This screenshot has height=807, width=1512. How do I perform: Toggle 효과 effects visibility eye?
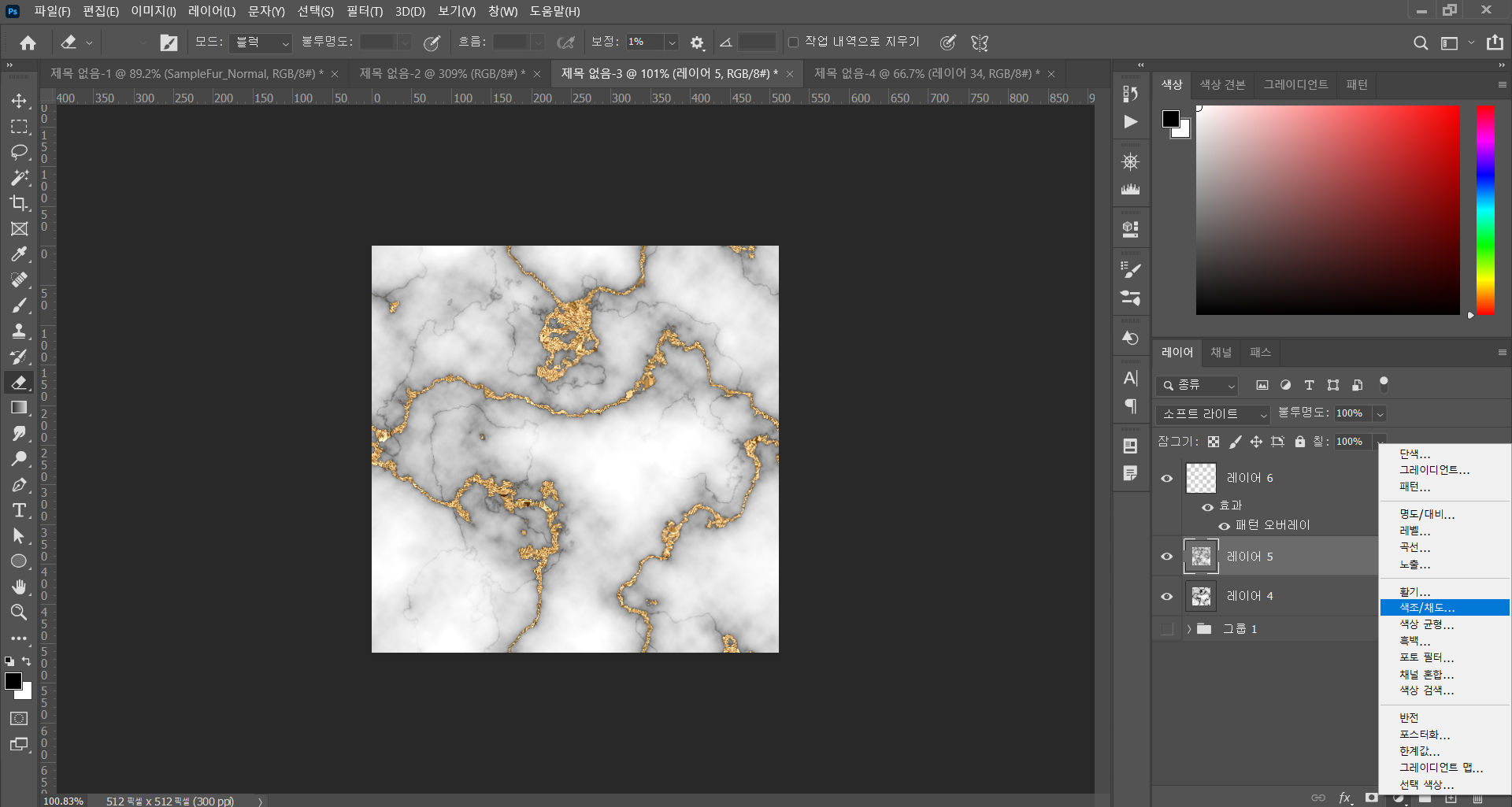[x=1207, y=507]
